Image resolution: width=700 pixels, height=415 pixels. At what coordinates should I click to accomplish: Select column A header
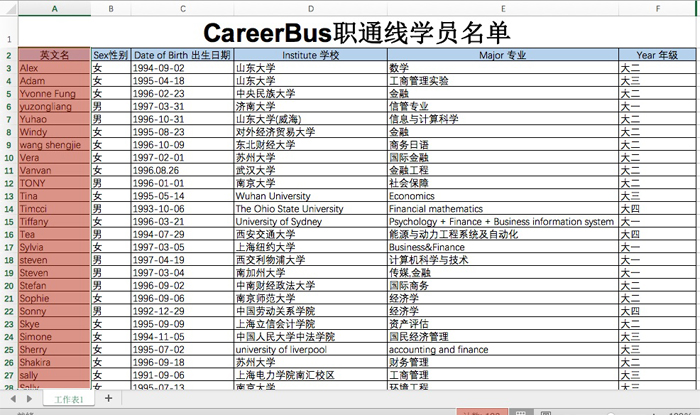(54, 8)
